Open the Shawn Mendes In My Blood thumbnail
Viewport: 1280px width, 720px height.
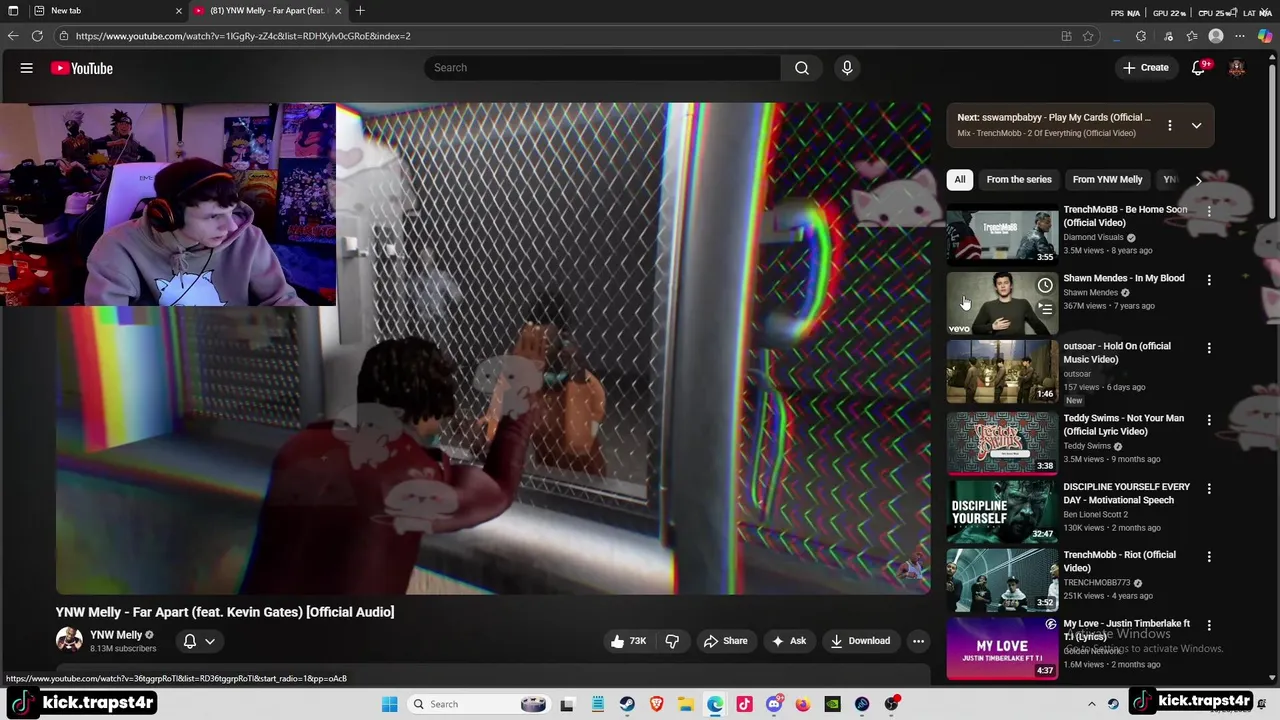click(1002, 303)
